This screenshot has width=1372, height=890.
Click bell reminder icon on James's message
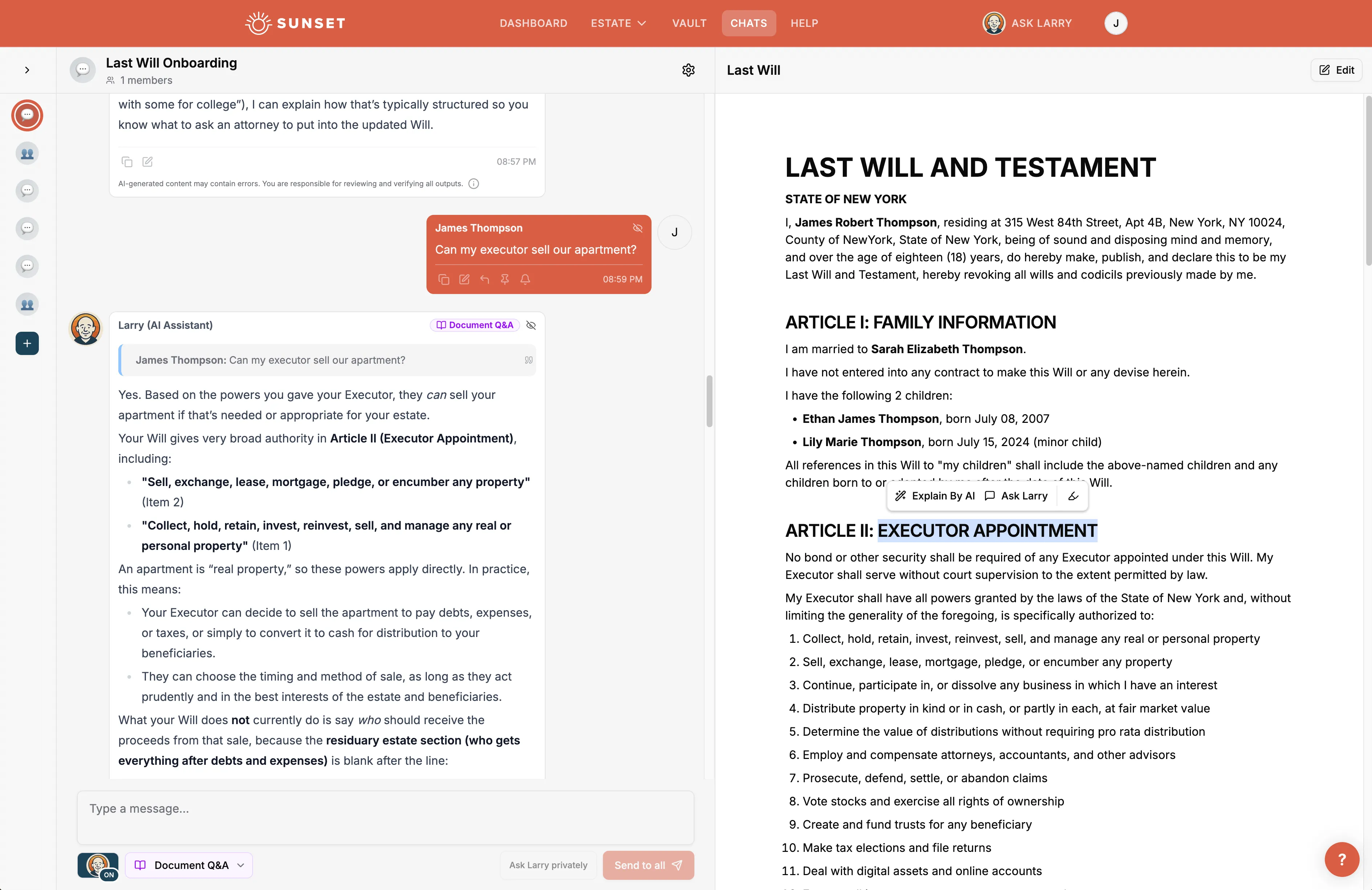pyautogui.click(x=524, y=279)
